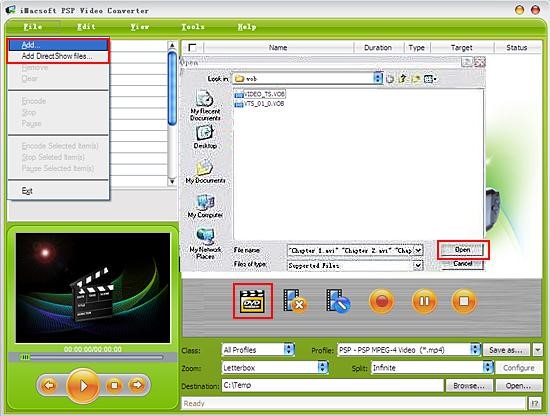
Task: Play the preview video
Action: 83,386
